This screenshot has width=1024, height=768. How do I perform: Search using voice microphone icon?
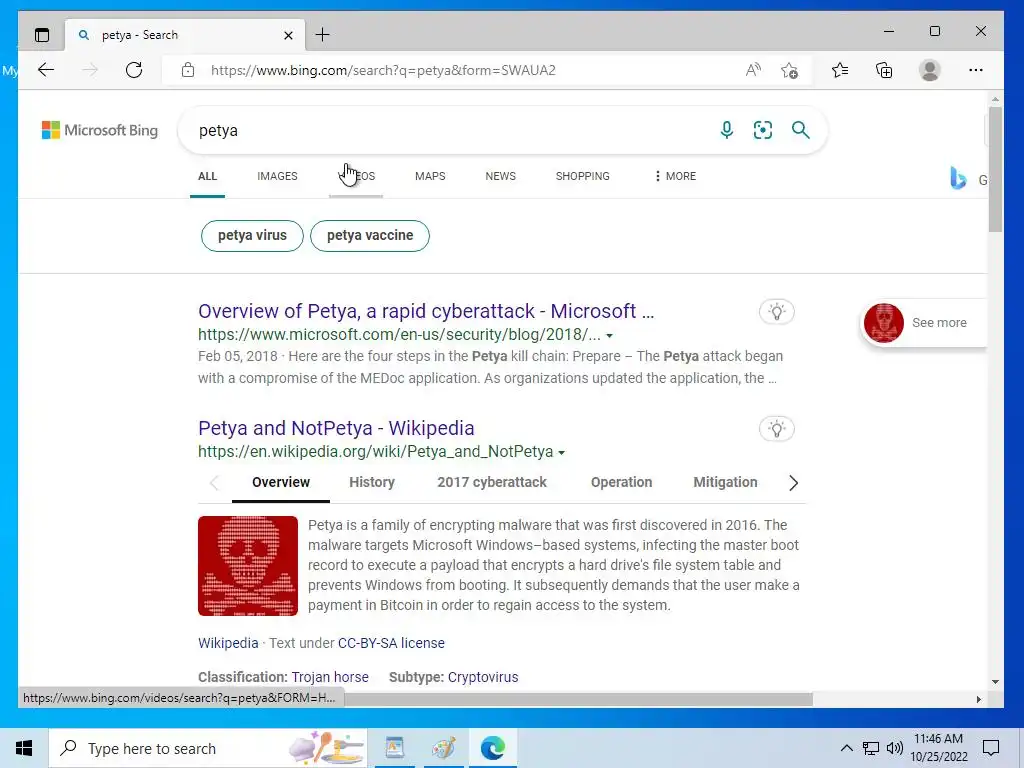coord(726,130)
